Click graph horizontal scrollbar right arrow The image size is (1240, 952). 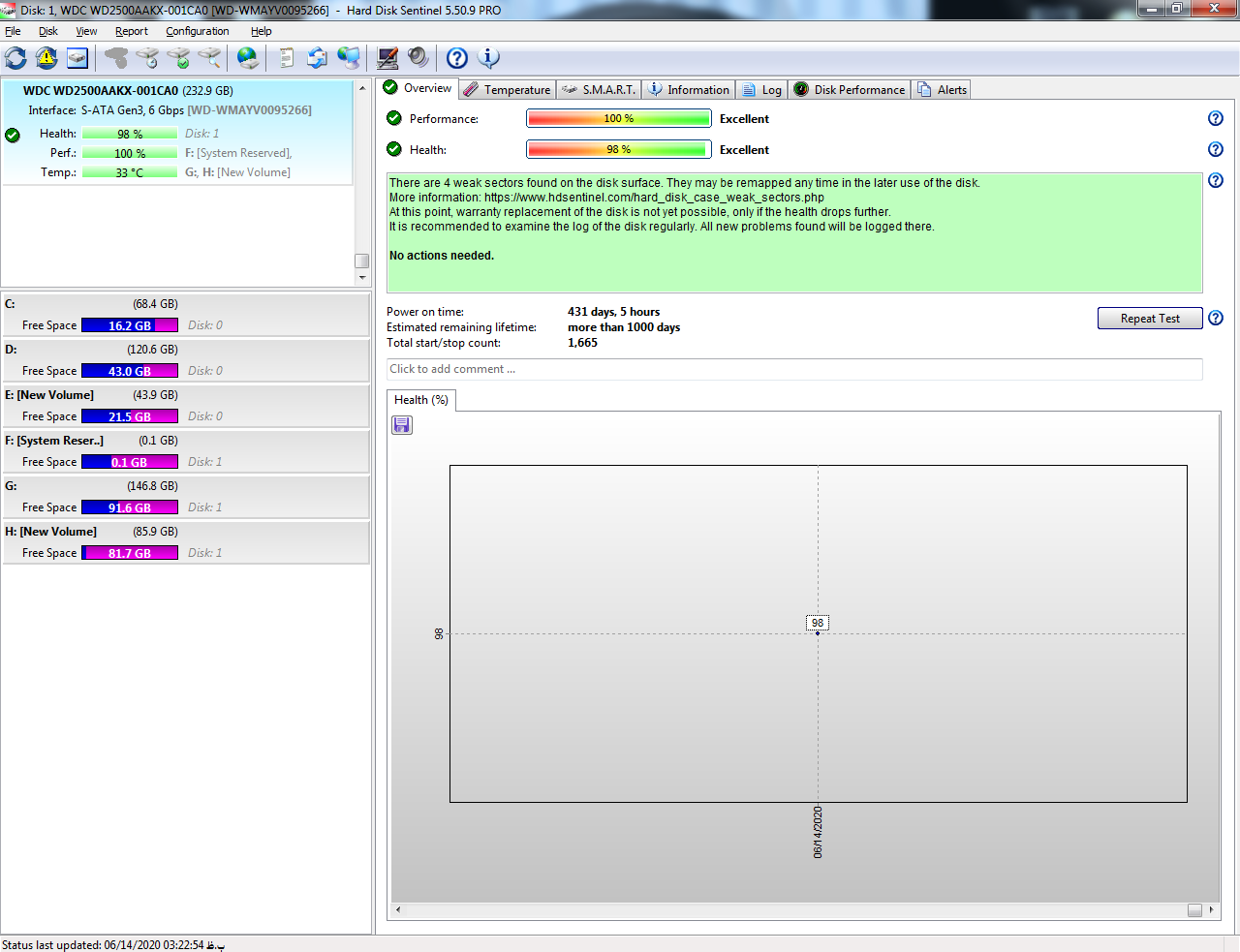tap(1211, 909)
